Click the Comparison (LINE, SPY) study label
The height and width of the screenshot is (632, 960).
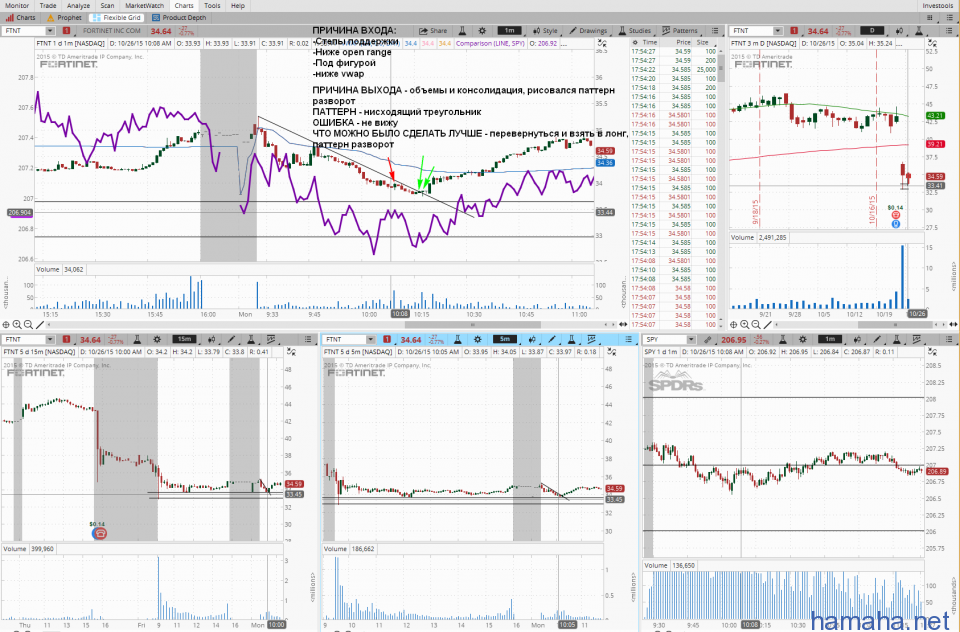(490, 43)
